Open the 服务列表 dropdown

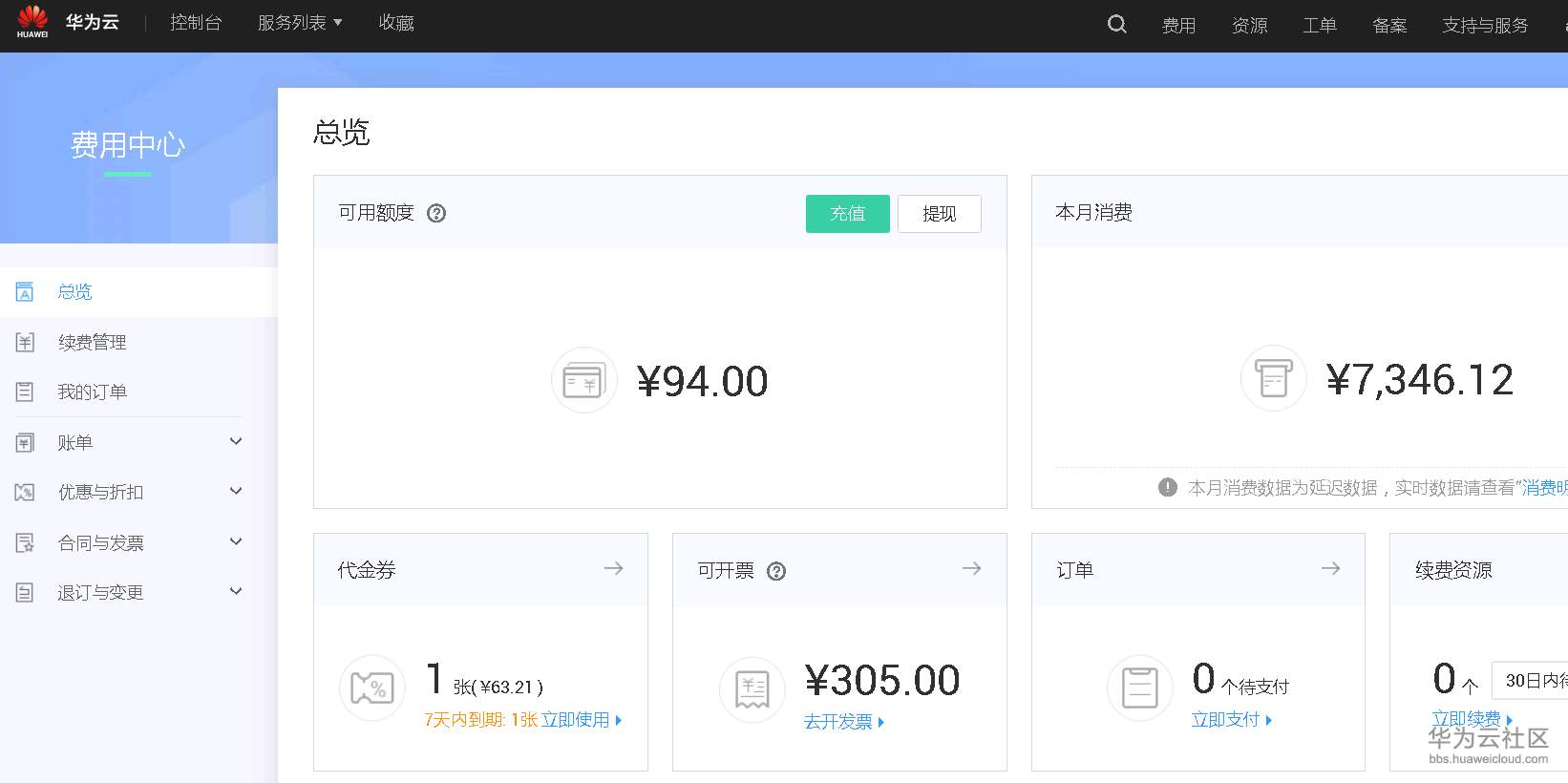300,23
